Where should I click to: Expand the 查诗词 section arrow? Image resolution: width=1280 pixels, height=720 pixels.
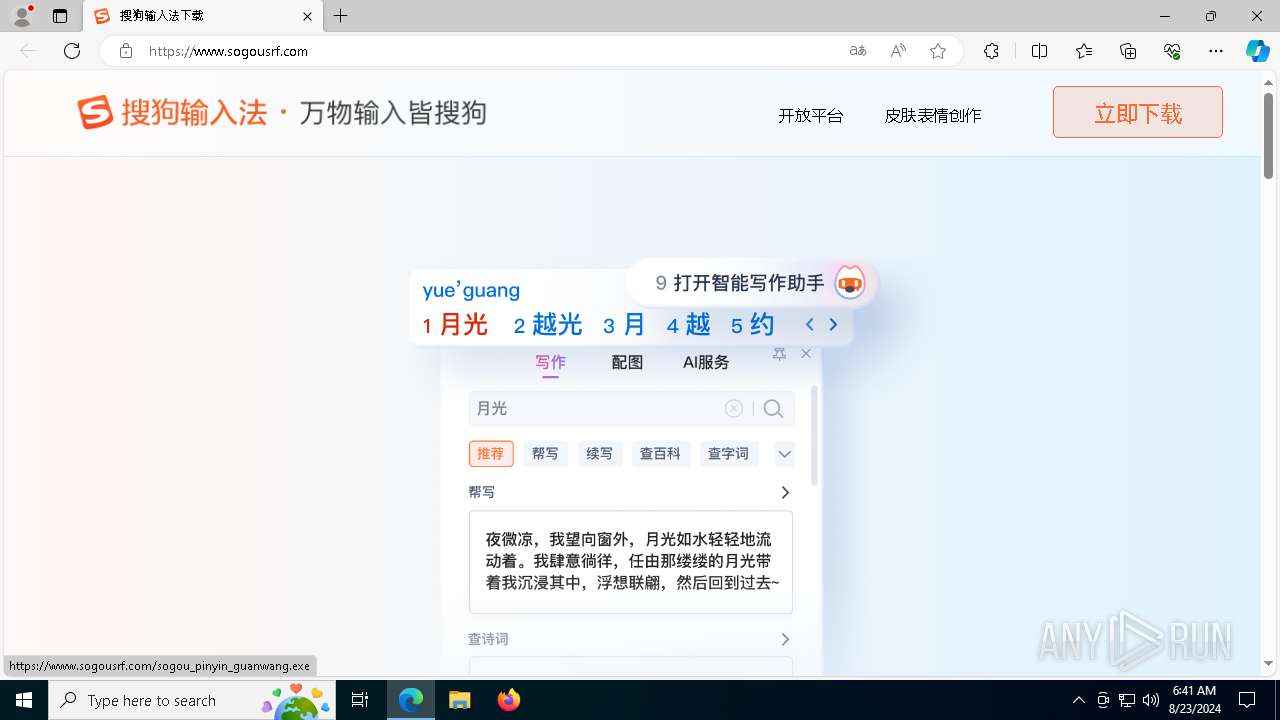tap(785, 640)
